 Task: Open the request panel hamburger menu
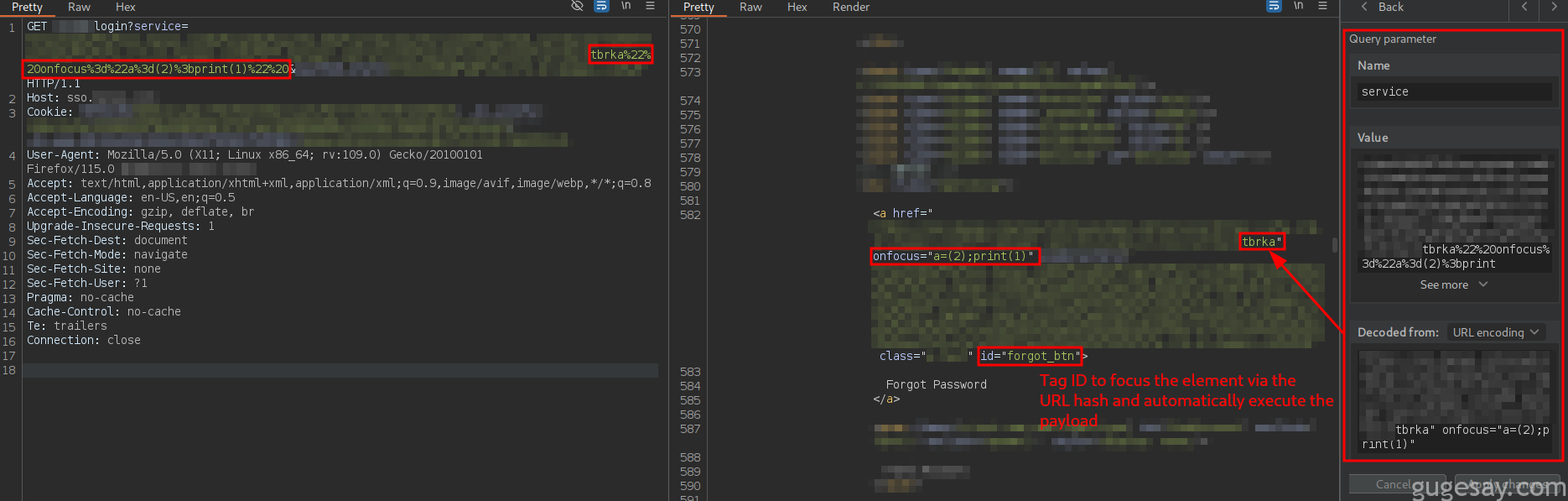(650, 6)
